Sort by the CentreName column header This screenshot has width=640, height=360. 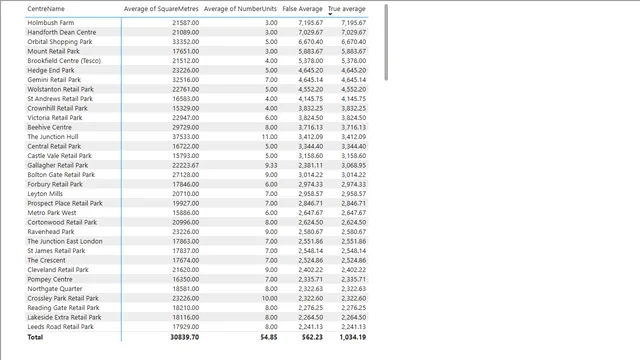pos(46,9)
